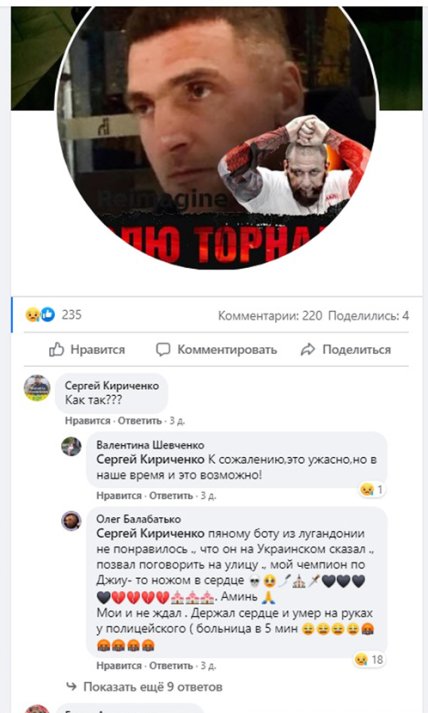Screen dimensions: 428x713
Task: Open the reactions emoji icons beside 235
Action: (x=40, y=315)
